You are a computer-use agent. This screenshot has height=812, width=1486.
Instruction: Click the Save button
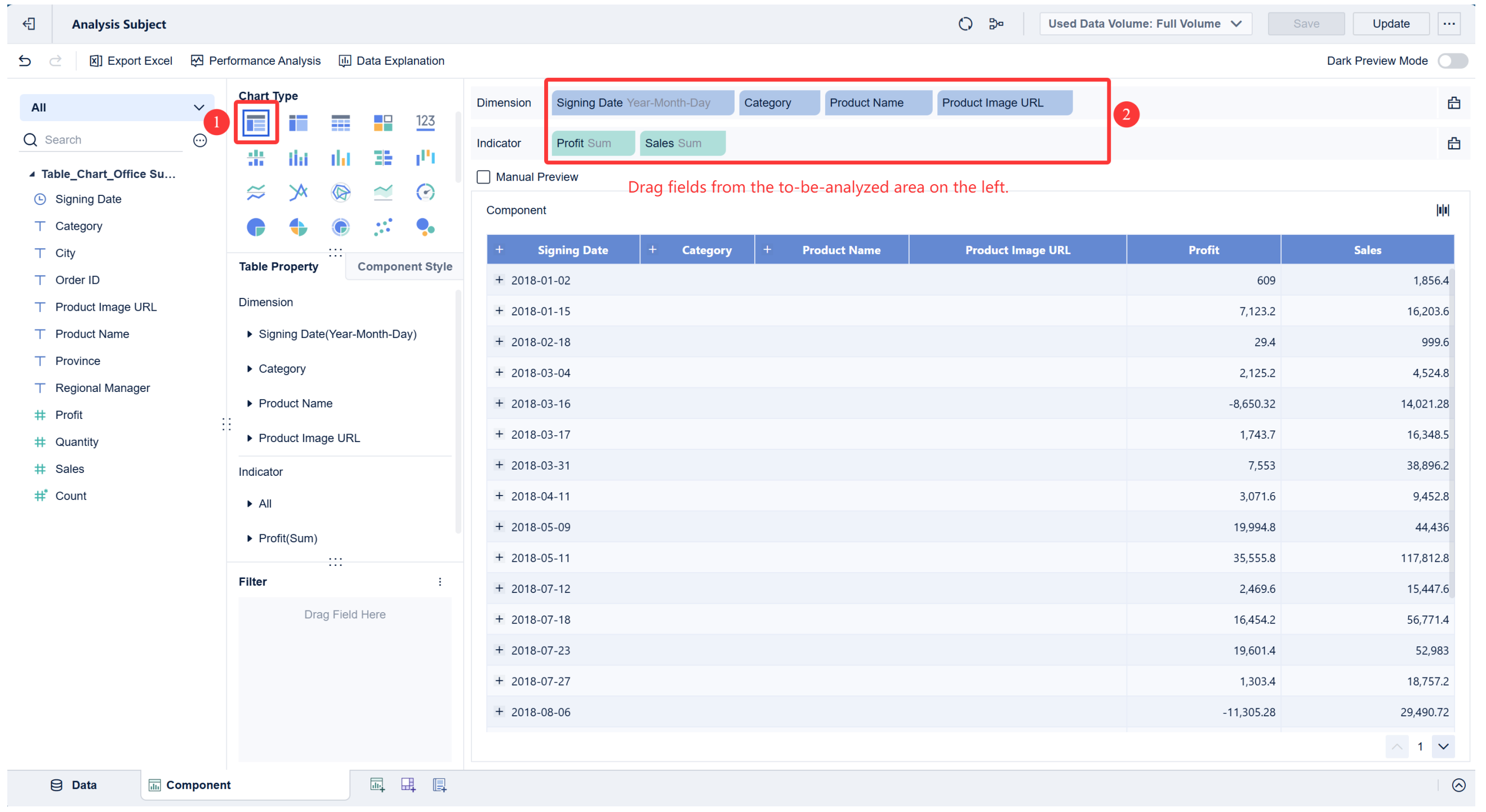(x=1306, y=24)
